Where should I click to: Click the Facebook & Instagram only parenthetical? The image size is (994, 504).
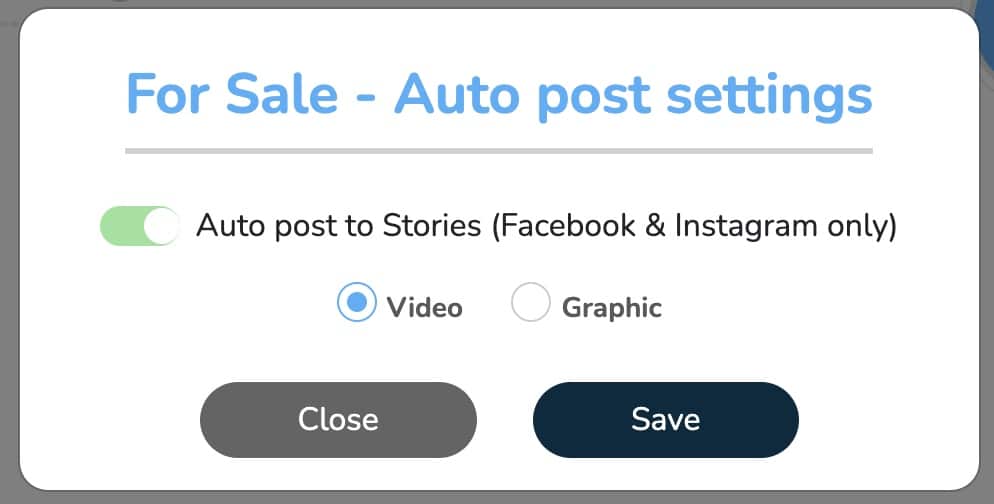(694, 226)
